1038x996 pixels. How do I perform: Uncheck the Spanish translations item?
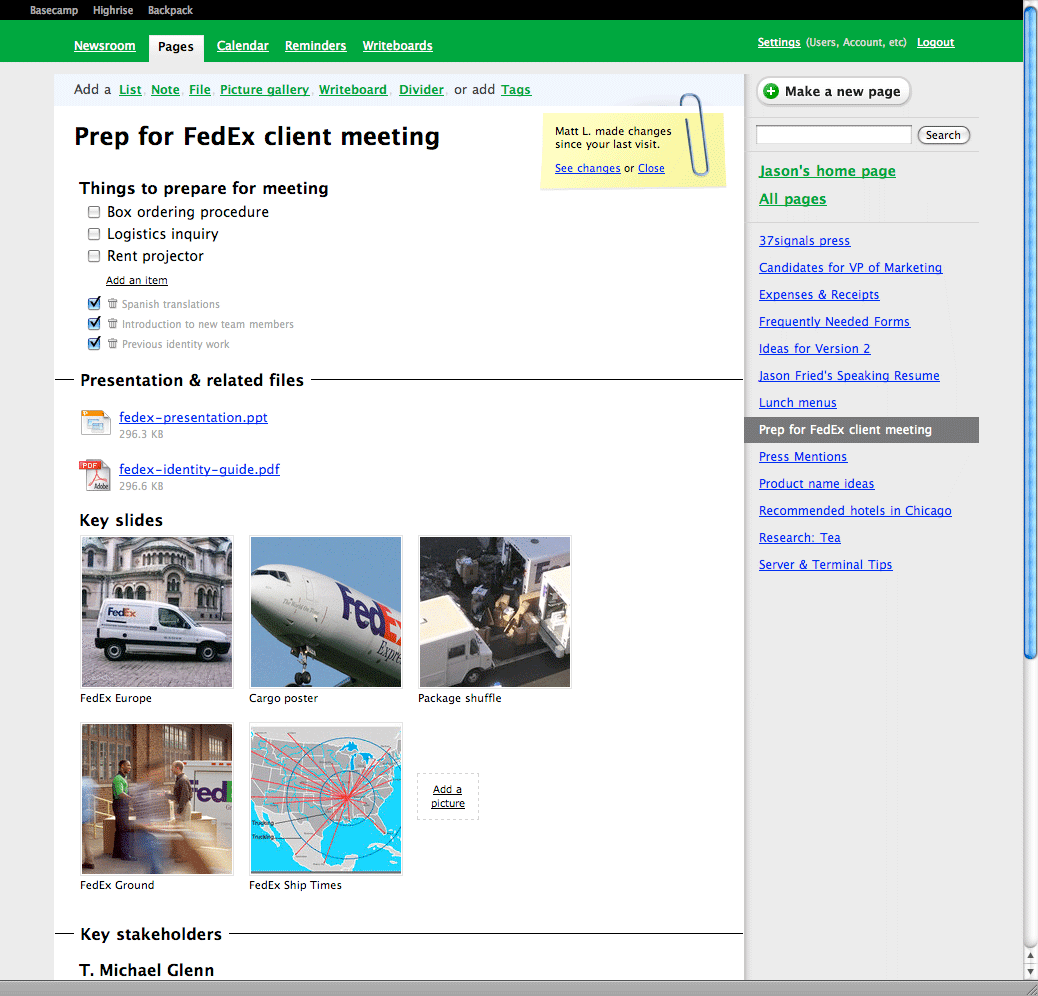(94, 303)
